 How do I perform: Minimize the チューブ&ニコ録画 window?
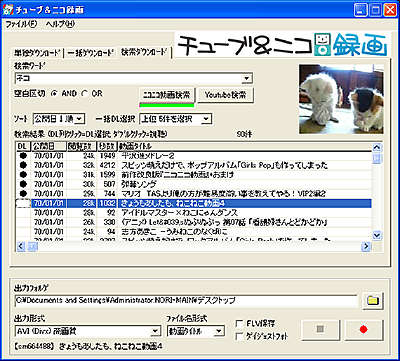360,10
